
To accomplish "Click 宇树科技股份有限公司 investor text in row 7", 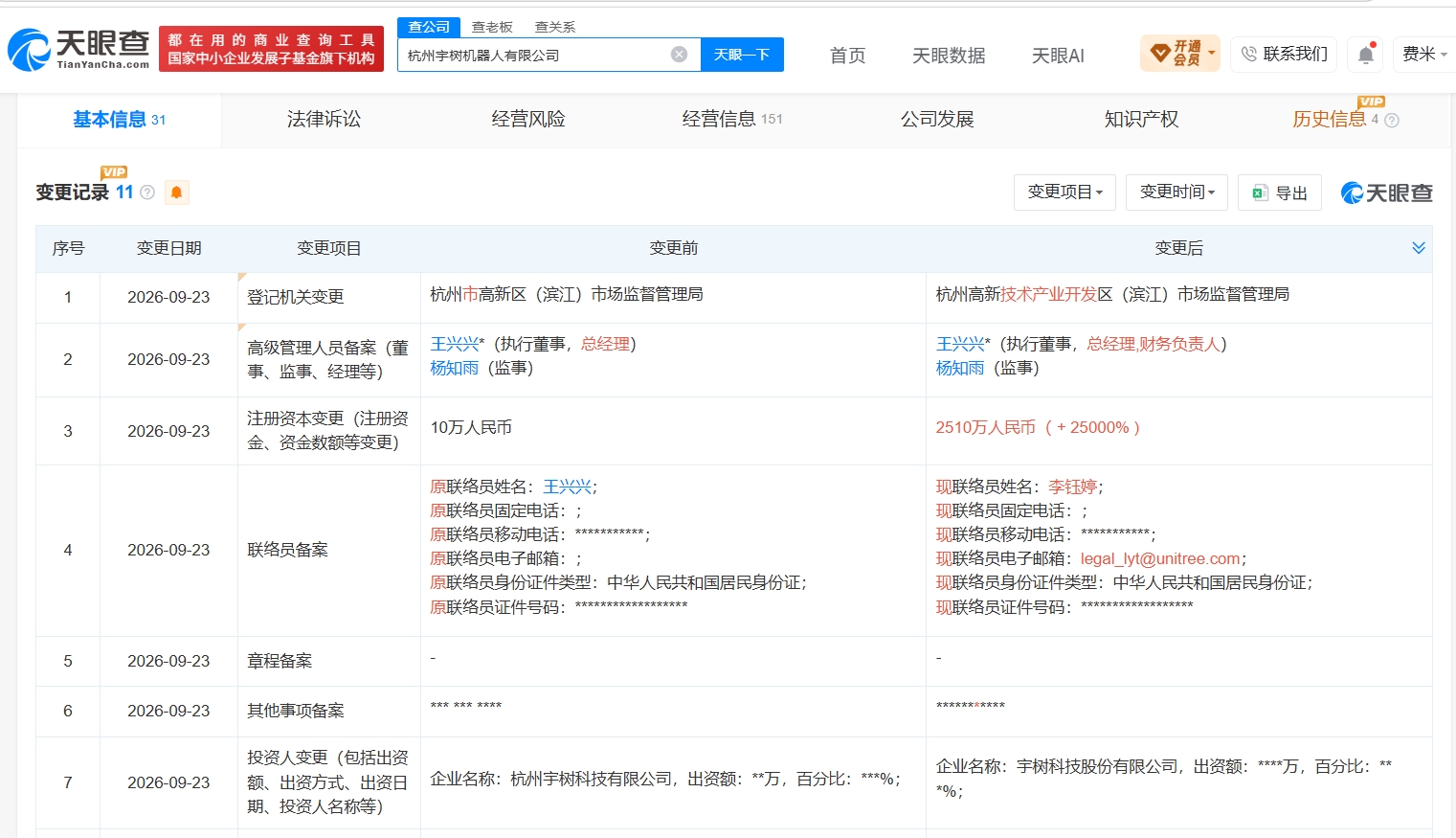I will pos(1097,766).
